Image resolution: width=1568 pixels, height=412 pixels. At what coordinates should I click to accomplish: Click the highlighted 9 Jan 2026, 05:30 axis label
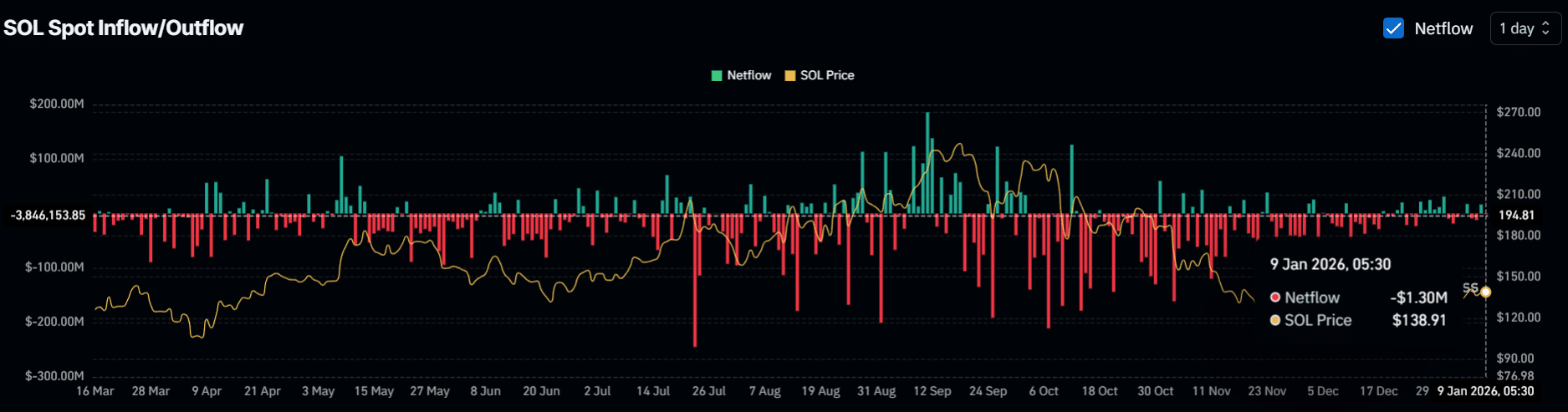pos(1485,391)
